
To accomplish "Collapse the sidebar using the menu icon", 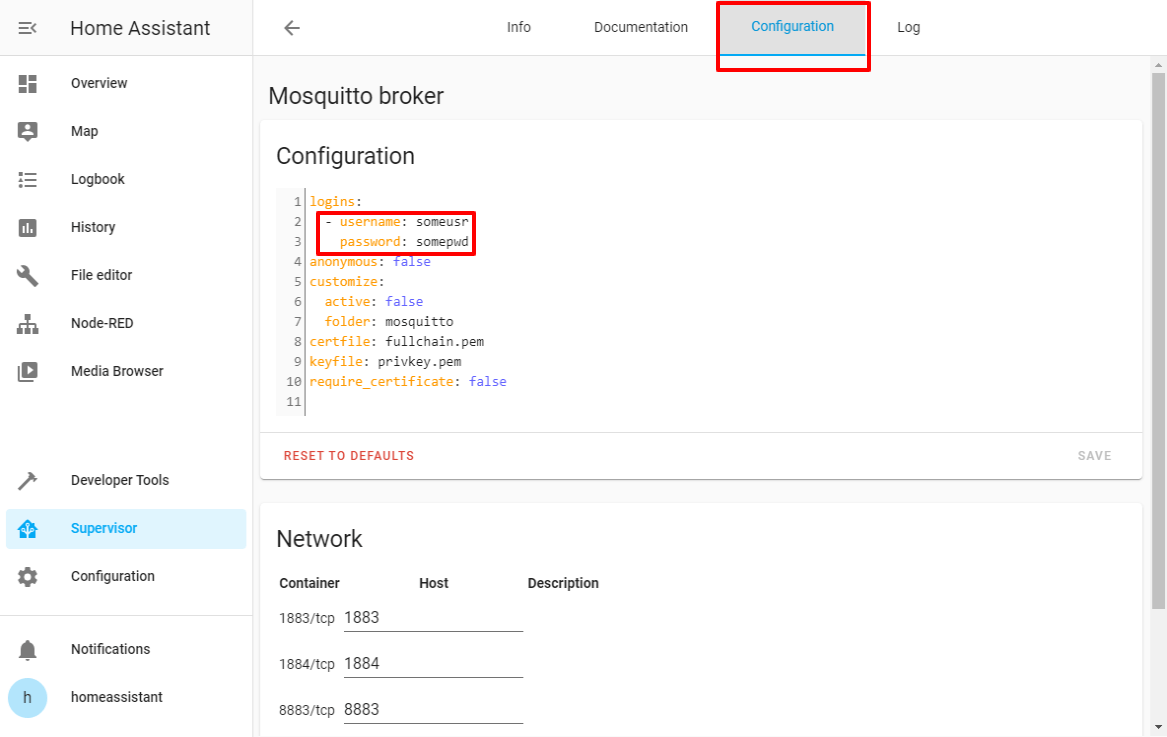I will click(x=28, y=28).
